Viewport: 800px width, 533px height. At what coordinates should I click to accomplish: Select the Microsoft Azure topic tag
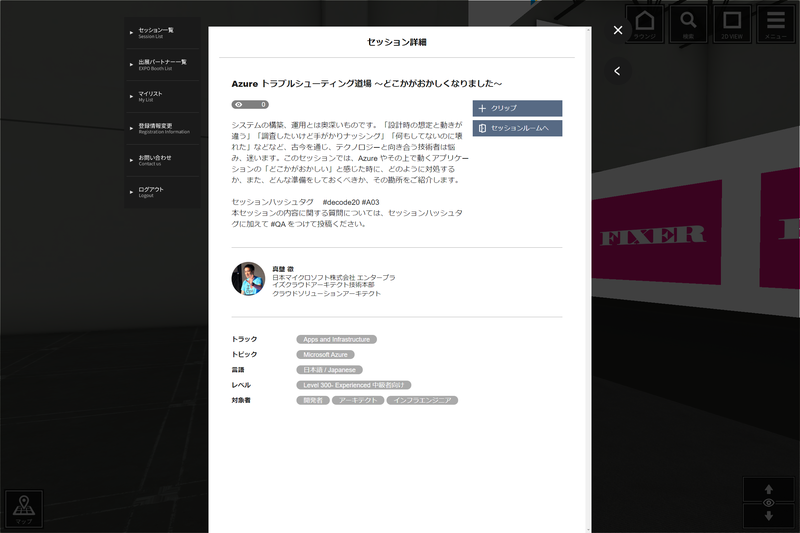click(326, 354)
